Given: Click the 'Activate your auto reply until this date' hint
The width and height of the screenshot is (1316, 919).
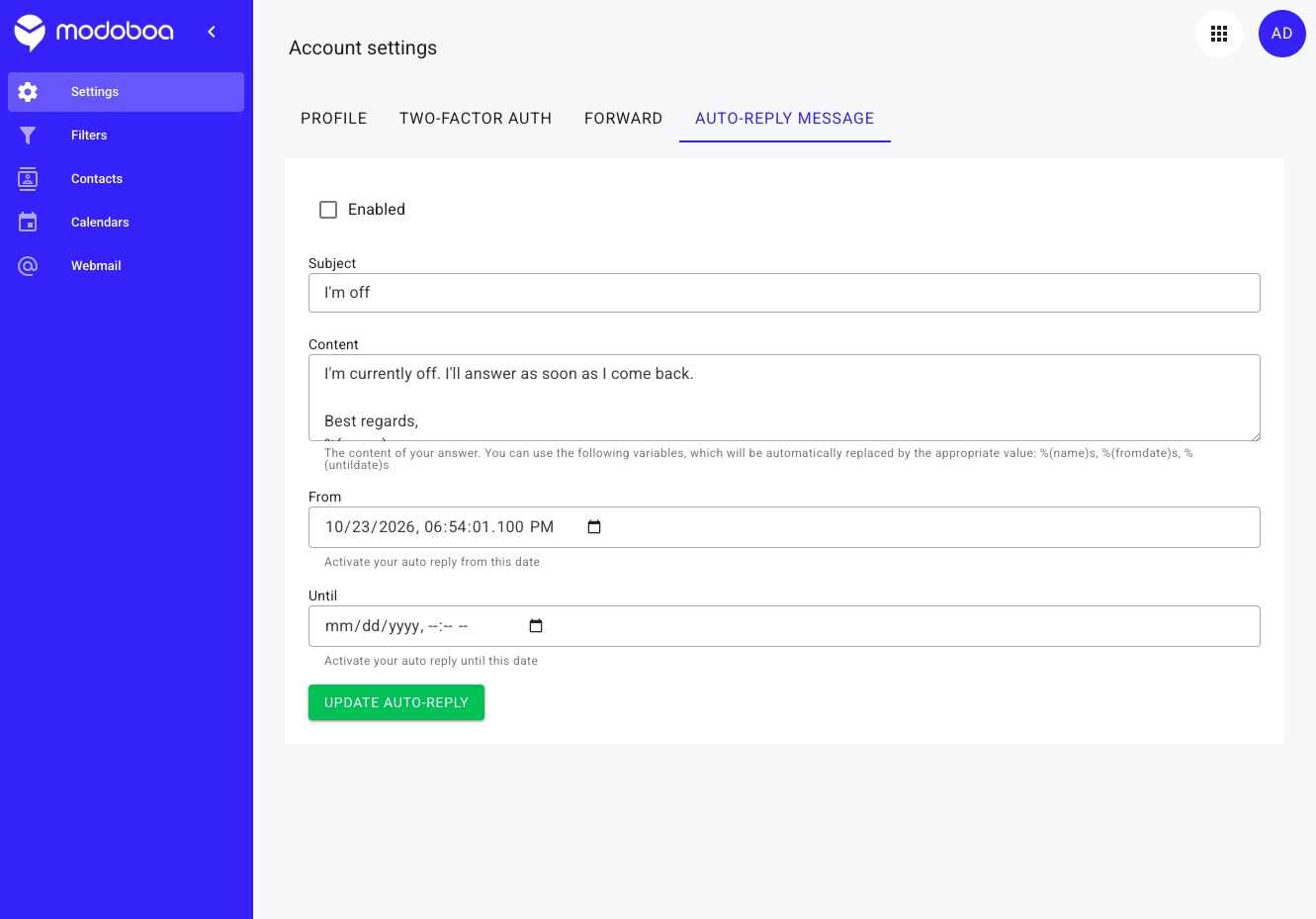Looking at the screenshot, I should pos(431,661).
